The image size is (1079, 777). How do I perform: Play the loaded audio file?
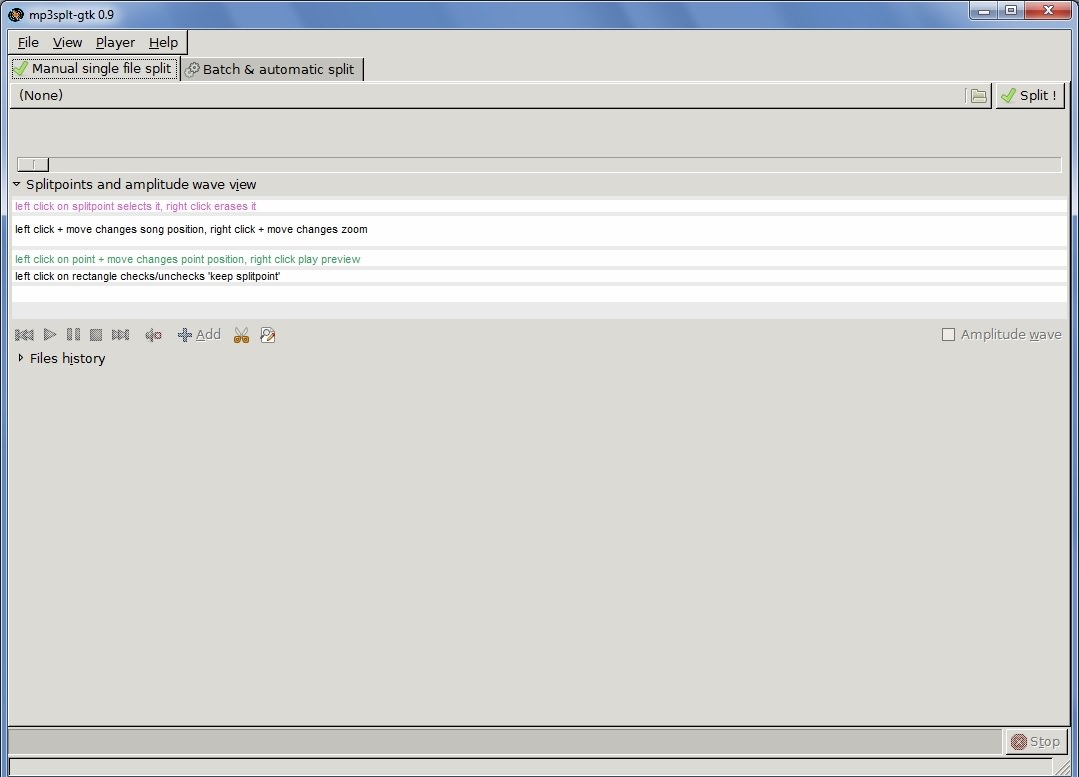[50, 334]
